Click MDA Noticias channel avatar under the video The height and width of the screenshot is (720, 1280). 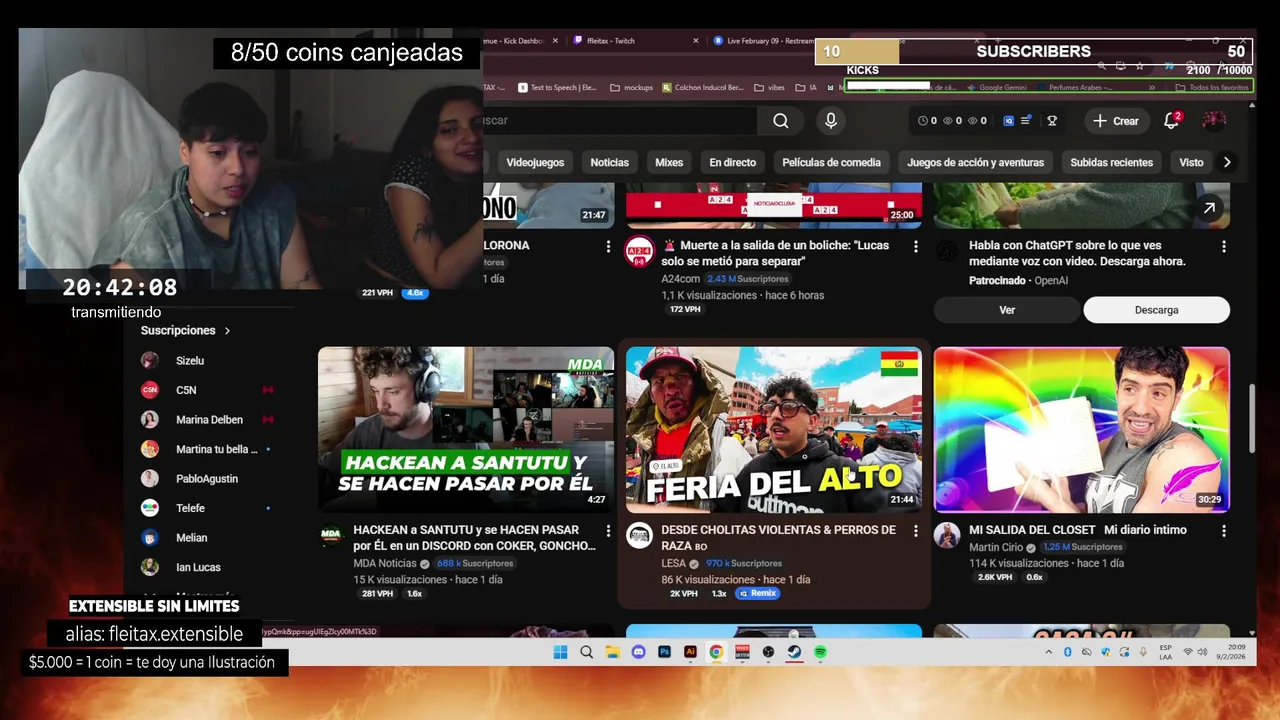tap(331, 536)
